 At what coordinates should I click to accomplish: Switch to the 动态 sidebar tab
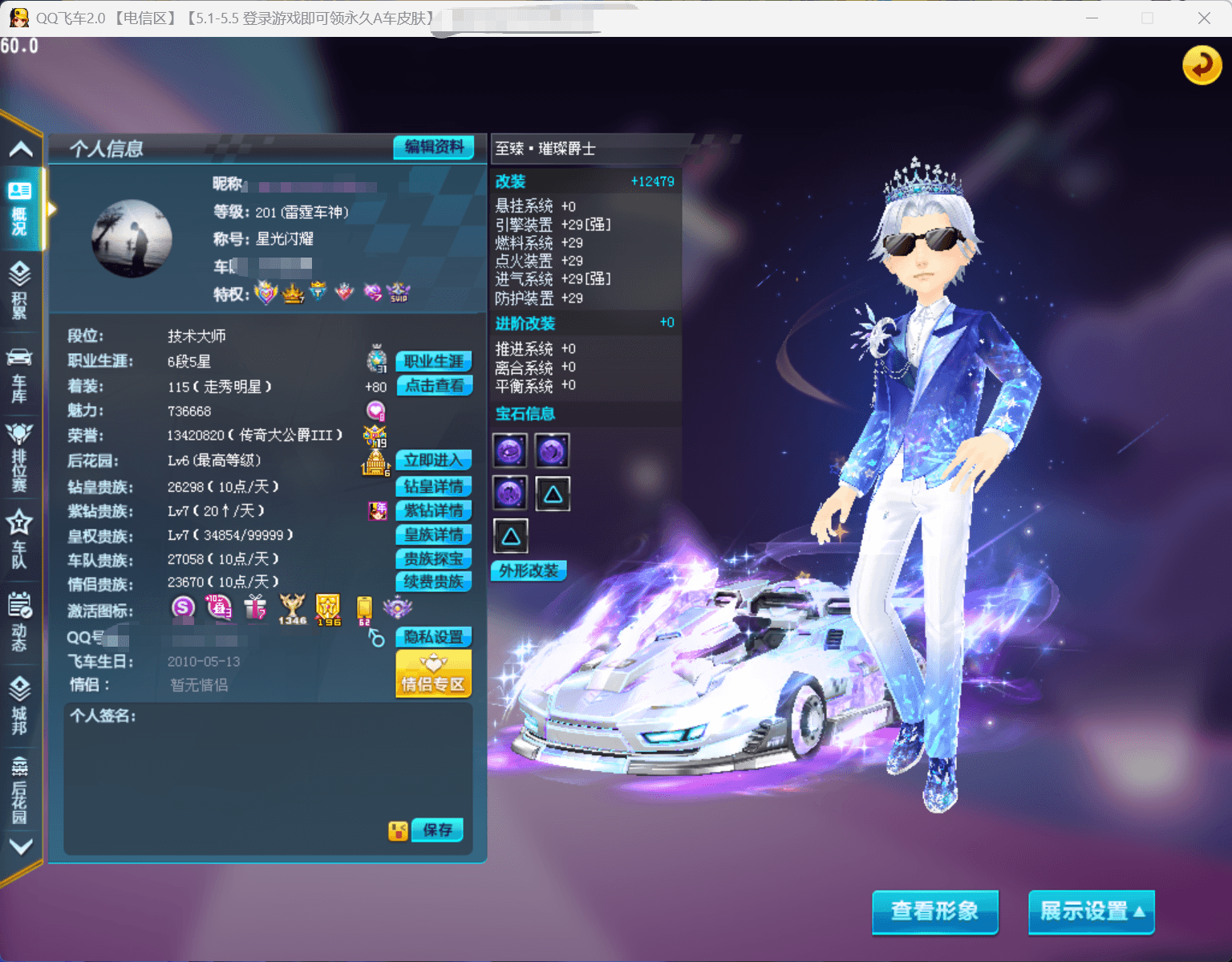20,623
